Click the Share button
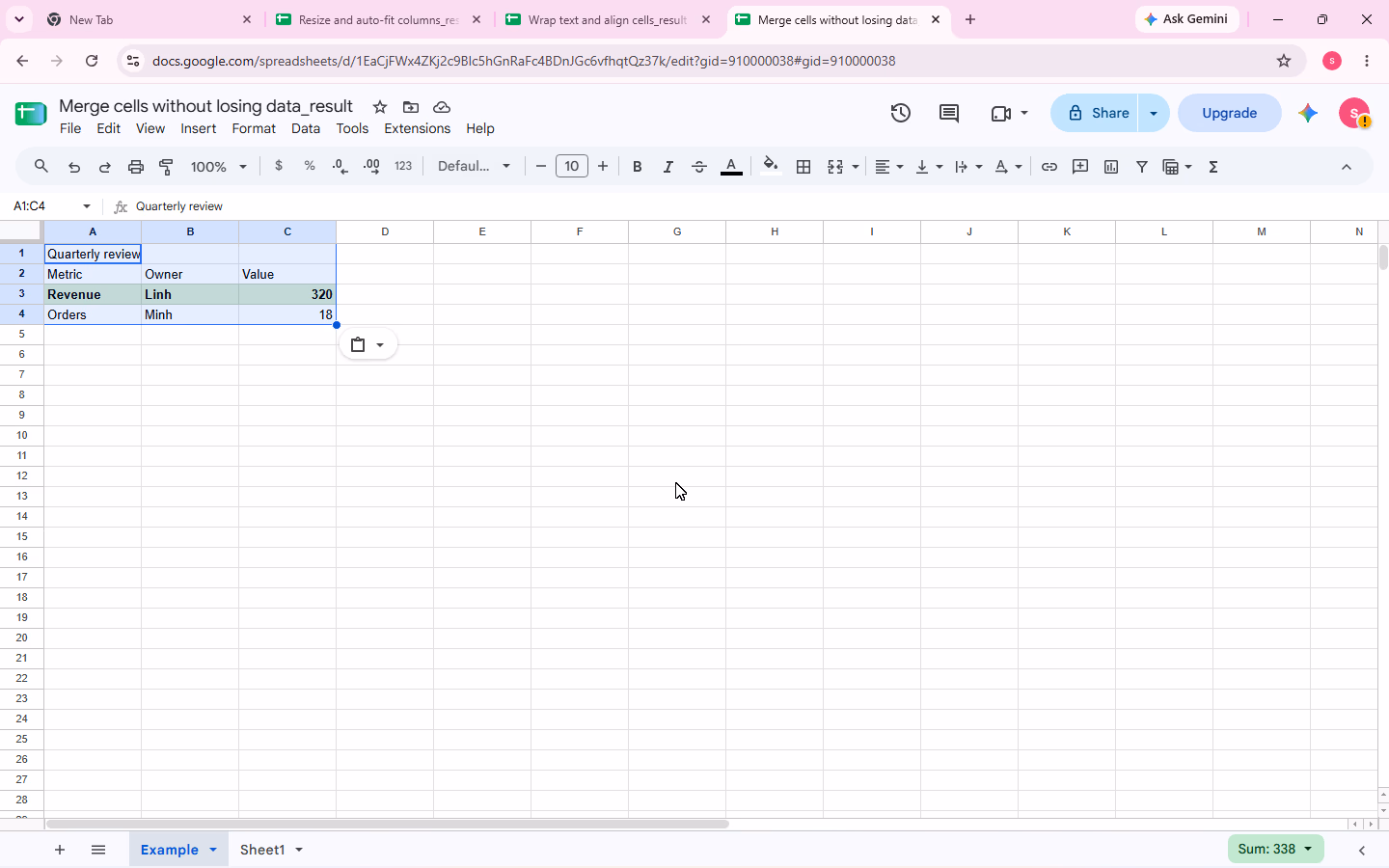The height and width of the screenshot is (868, 1389). 1096,113
